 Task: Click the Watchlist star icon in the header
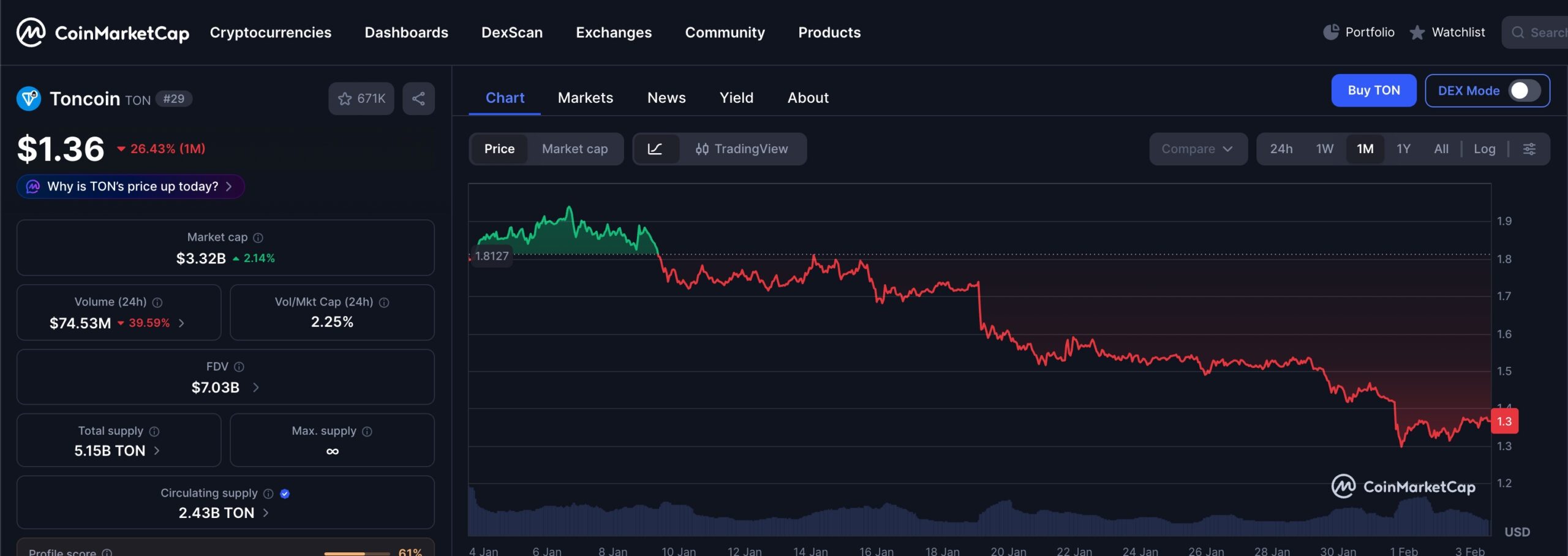point(1417,32)
